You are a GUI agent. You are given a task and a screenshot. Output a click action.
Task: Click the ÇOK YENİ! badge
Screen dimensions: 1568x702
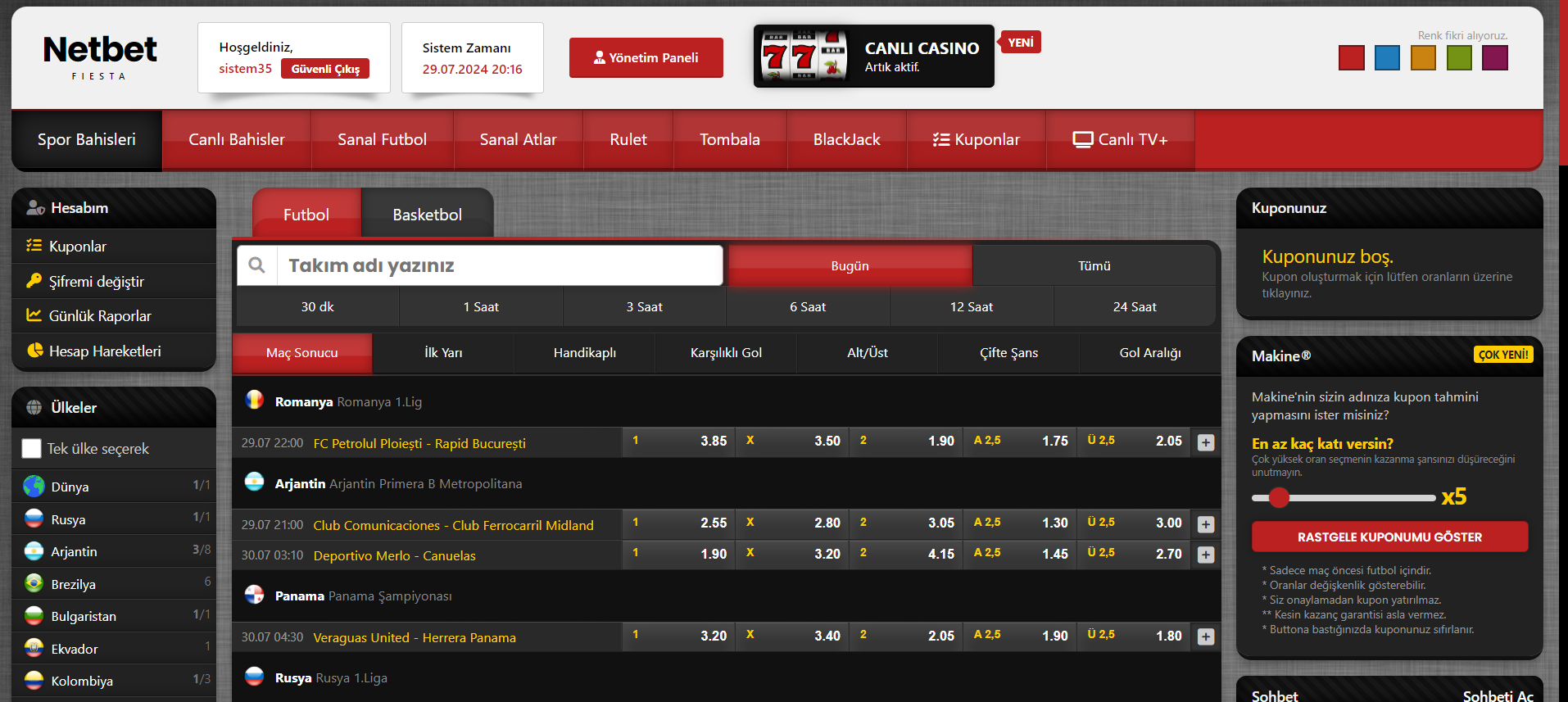(1503, 355)
